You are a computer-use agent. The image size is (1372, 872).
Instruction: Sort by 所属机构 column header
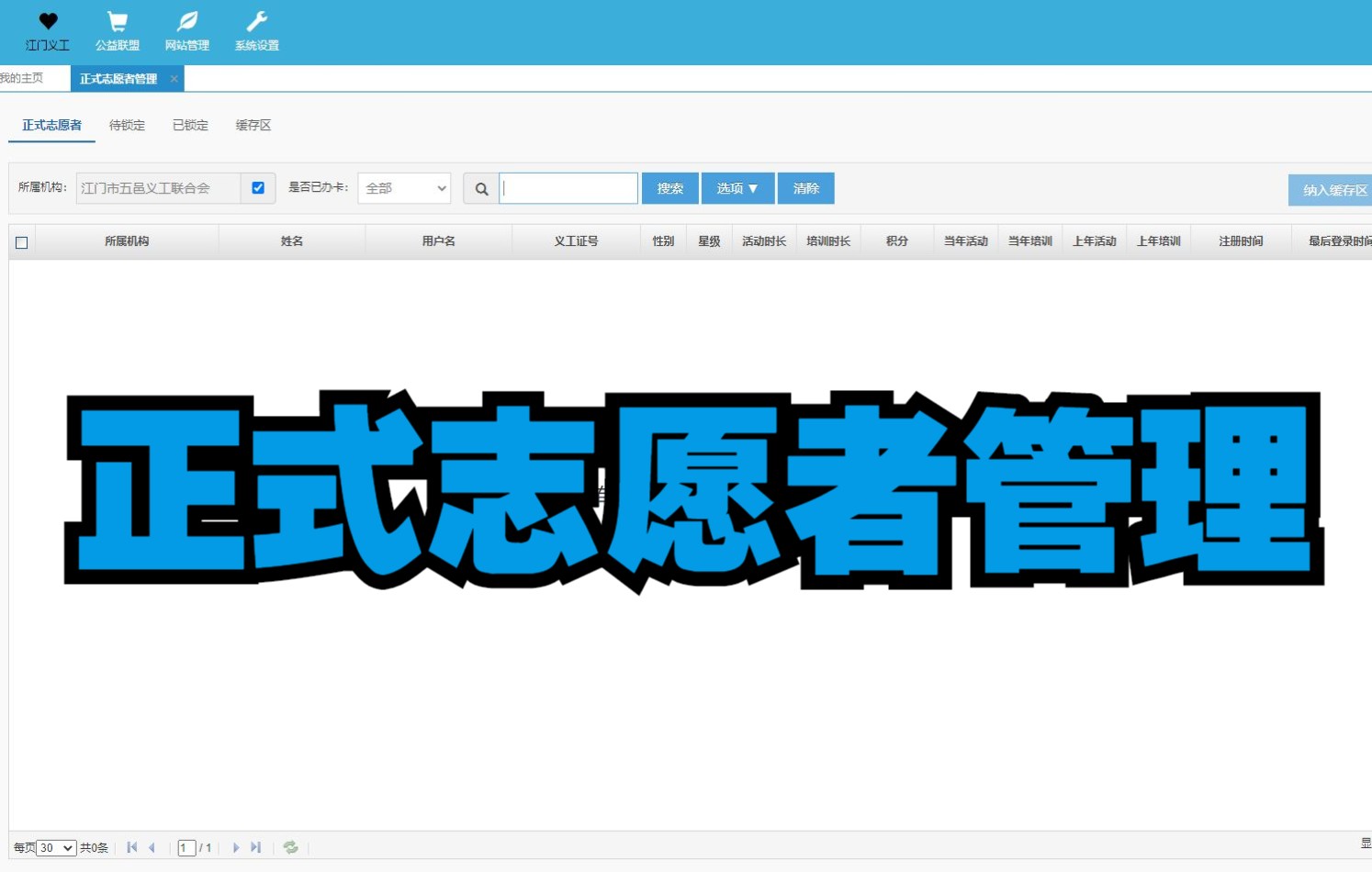point(127,241)
